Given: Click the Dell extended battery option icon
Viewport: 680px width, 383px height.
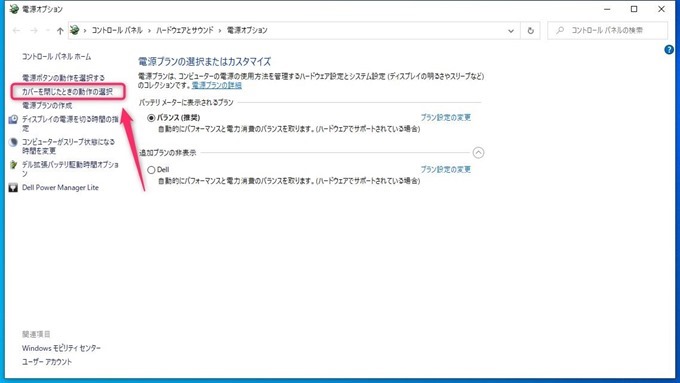Looking at the screenshot, I should (x=13, y=165).
